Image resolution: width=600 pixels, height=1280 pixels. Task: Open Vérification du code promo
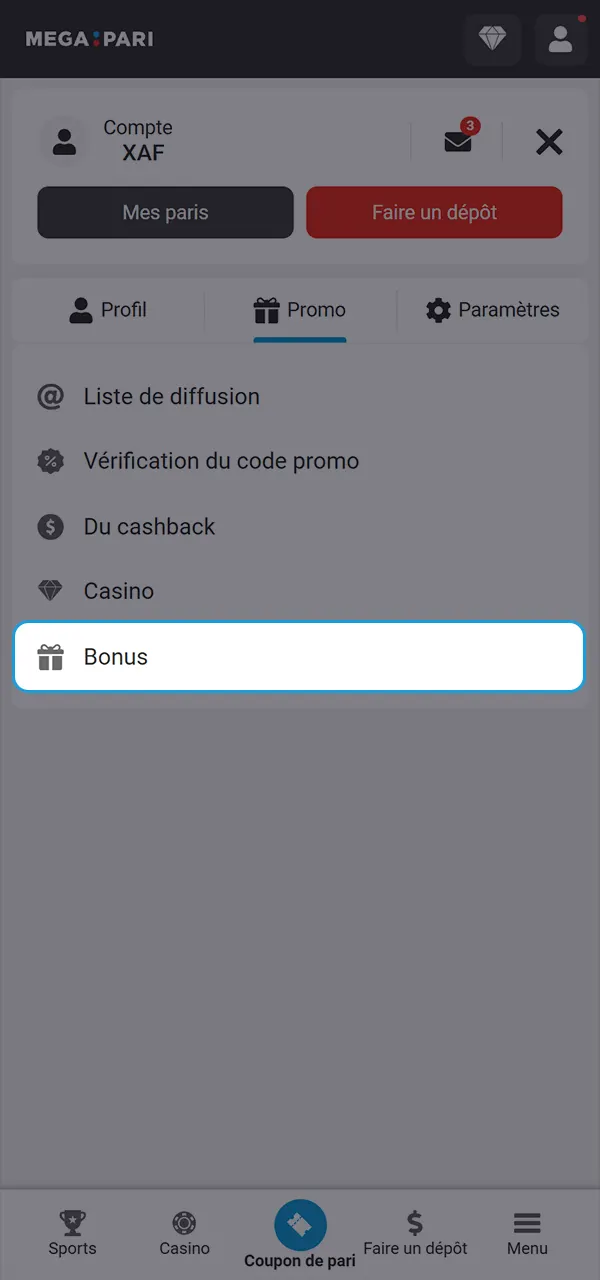tap(221, 461)
